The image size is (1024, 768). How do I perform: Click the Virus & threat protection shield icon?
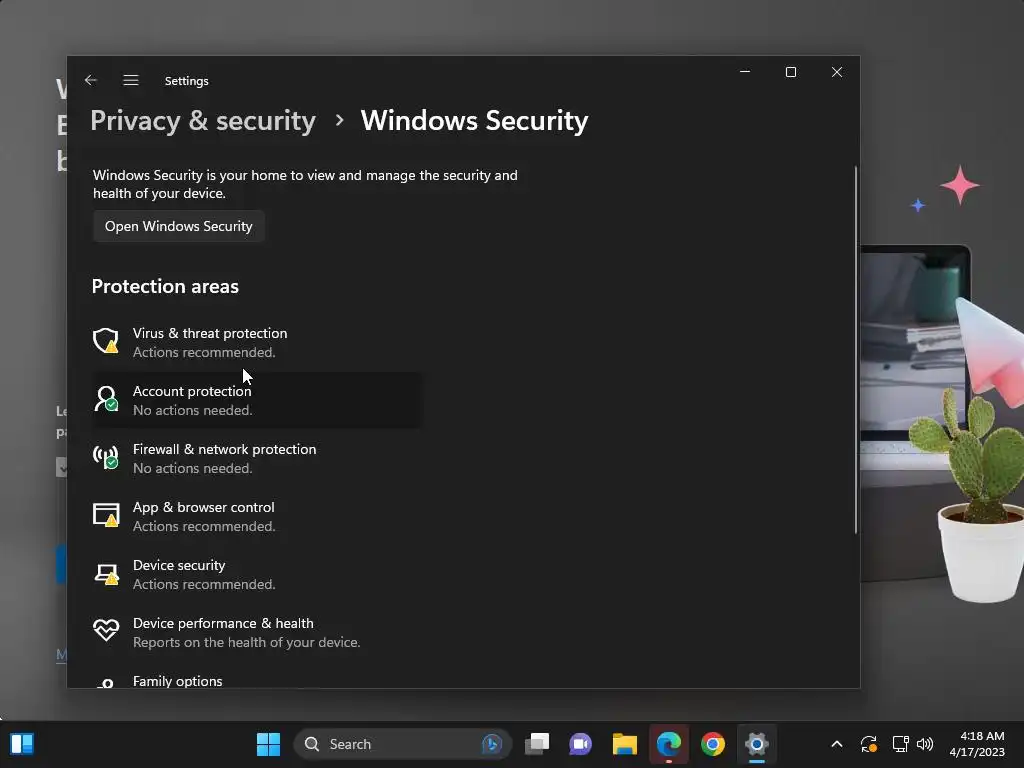tap(106, 341)
